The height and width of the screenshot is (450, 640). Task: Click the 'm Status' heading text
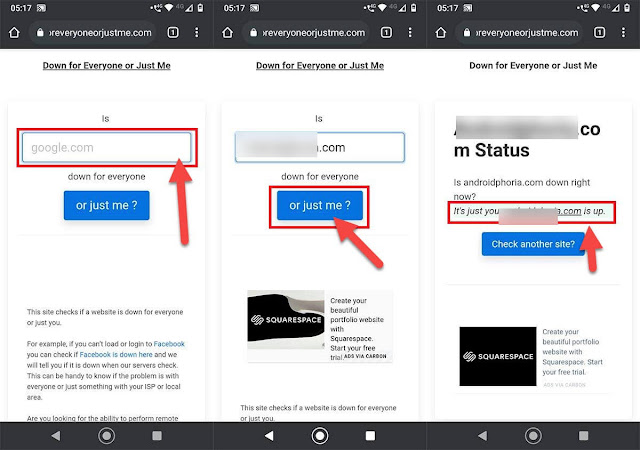[x=491, y=150]
